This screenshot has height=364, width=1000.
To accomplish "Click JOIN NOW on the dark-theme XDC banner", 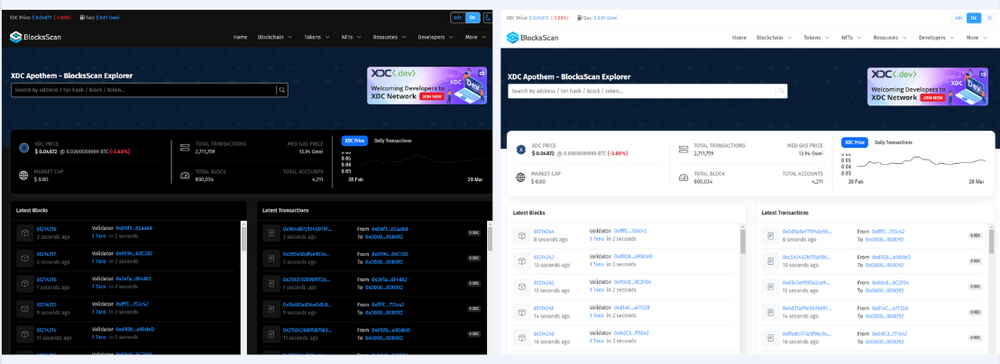I will (432, 96).
